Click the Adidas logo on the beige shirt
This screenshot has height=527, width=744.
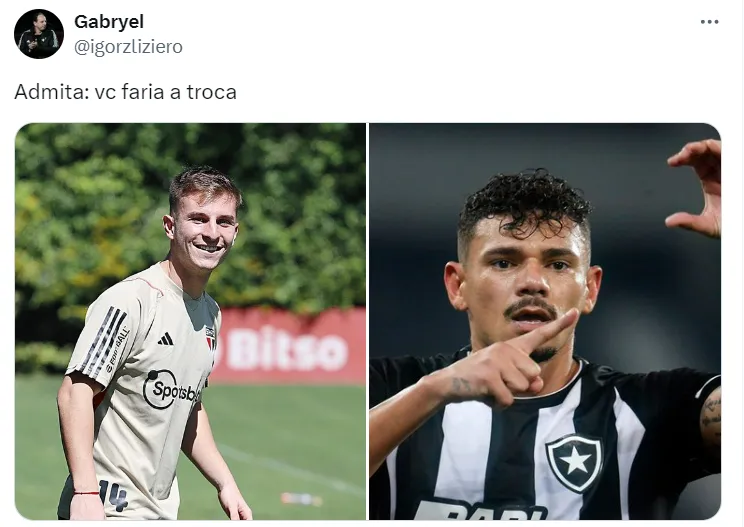click(x=165, y=339)
